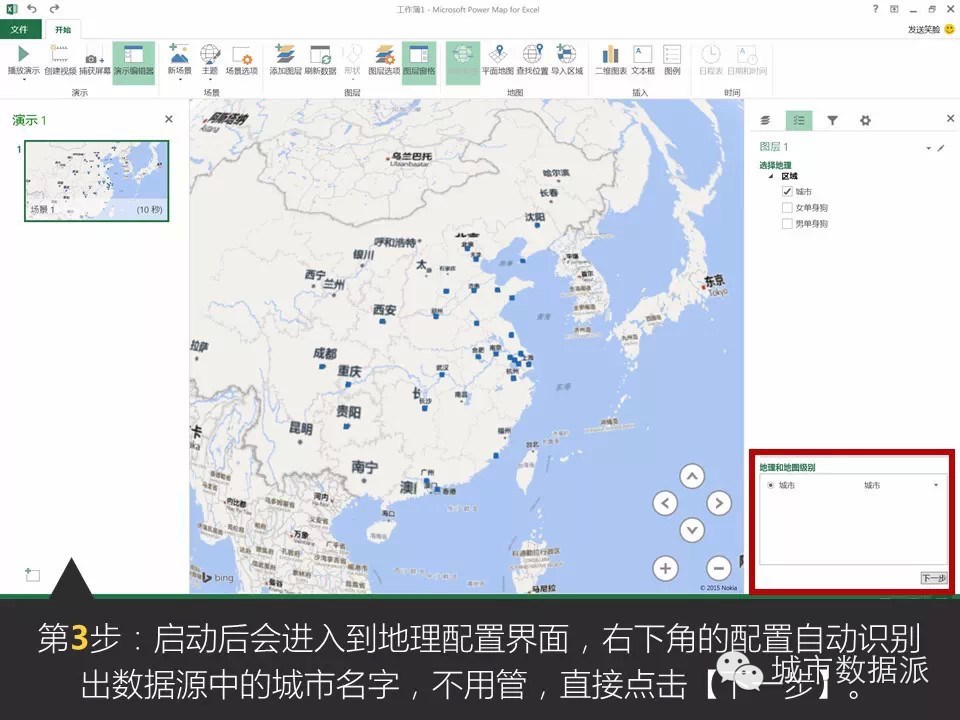Image resolution: width=960 pixels, height=720 pixels.
Task: Collapse the 区域 tree node
Action: pos(771,176)
